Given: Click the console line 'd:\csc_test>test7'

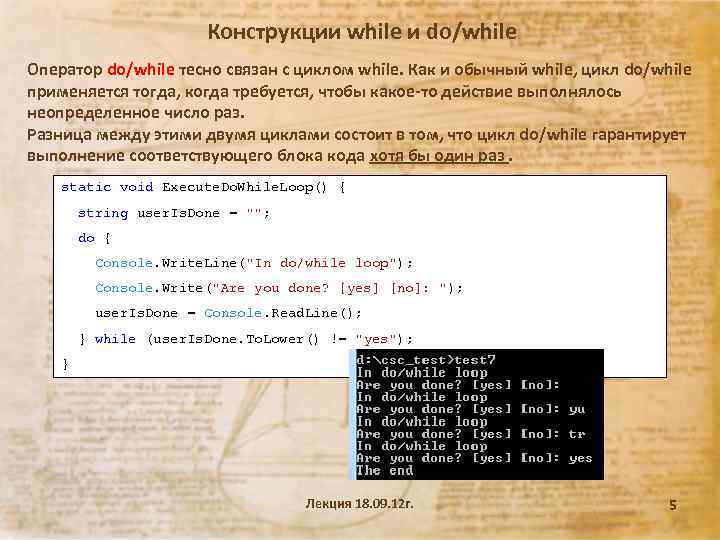Looking at the screenshot, I should 426,360.
